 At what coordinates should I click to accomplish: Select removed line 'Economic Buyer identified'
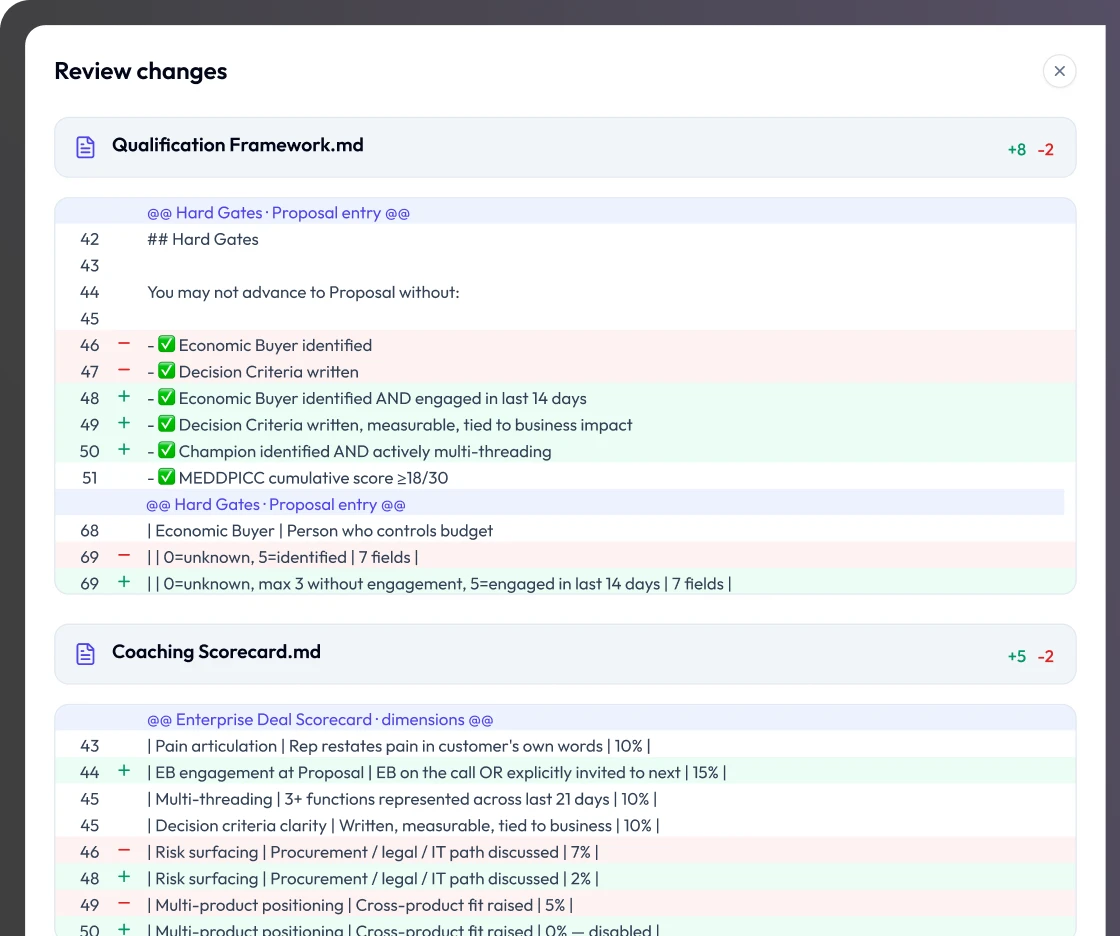point(565,345)
